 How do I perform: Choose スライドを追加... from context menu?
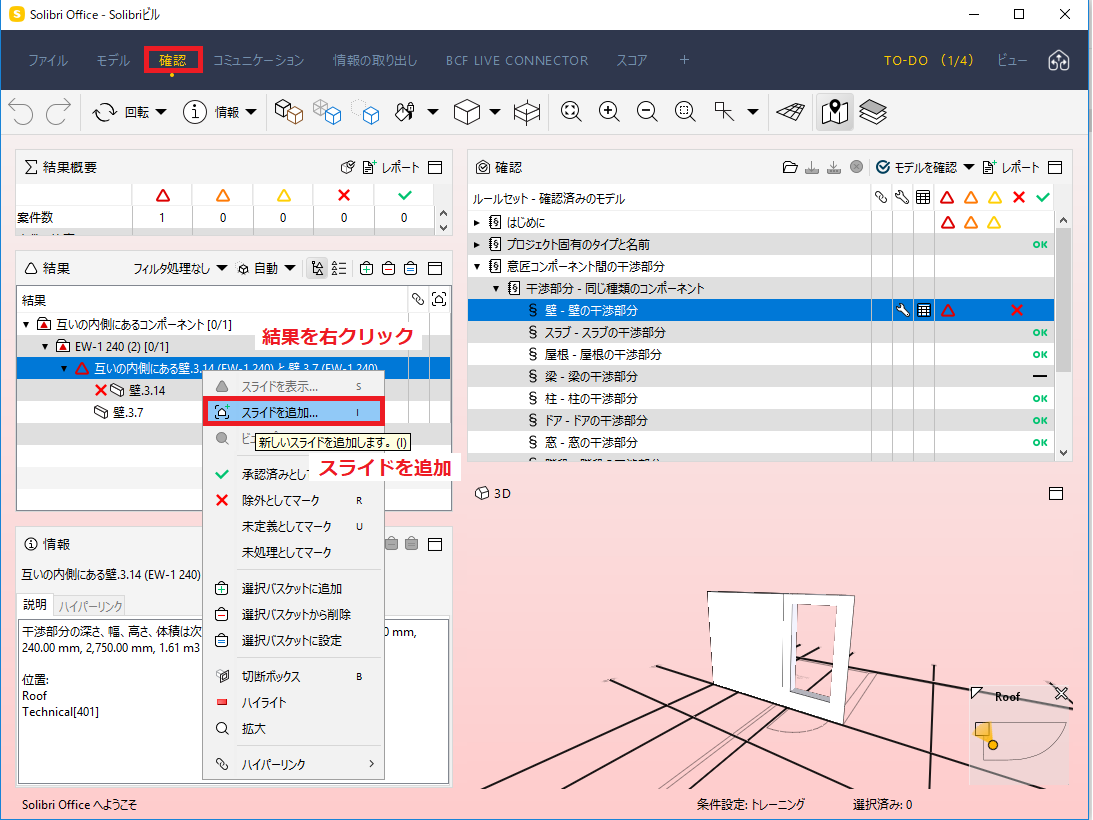click(x=293, y=412)
